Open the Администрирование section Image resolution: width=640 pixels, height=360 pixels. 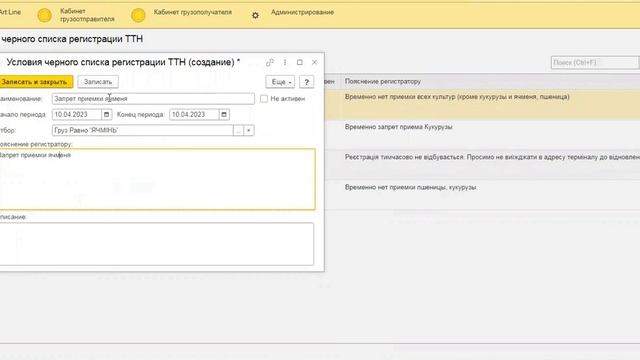pos(302,12)
